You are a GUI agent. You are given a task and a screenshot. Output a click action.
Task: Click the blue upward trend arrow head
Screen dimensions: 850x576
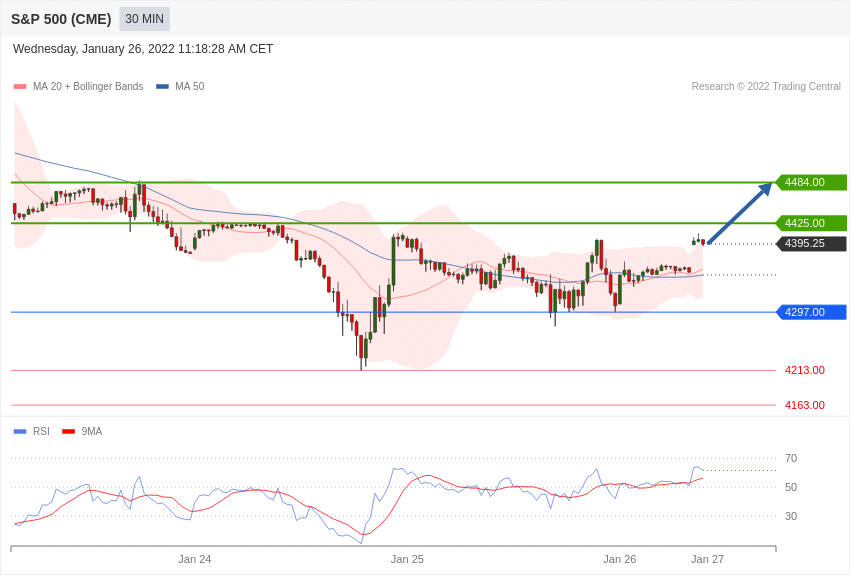tap(765, 189)
